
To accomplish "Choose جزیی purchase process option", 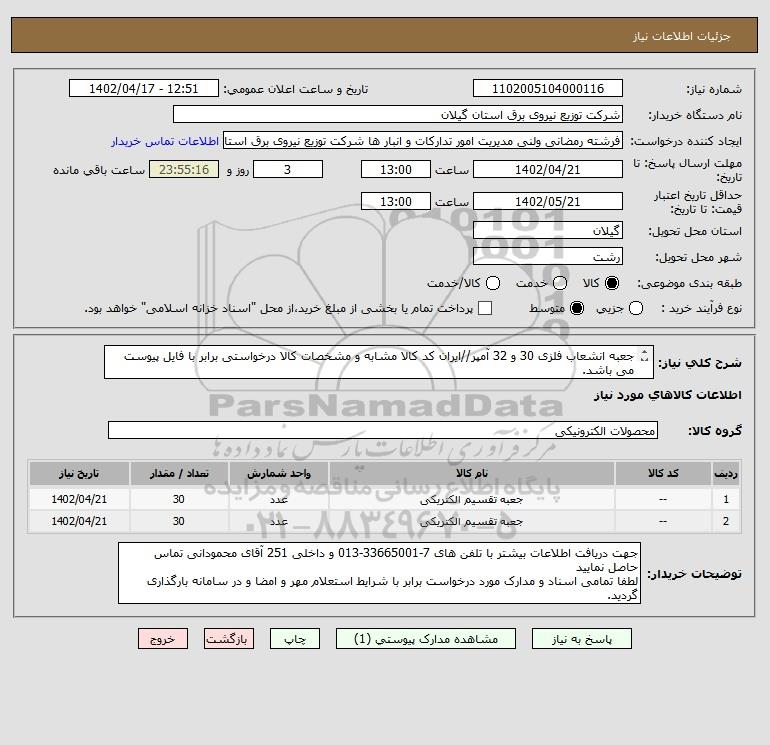I will pyautogui.click(x=636, y=308).
